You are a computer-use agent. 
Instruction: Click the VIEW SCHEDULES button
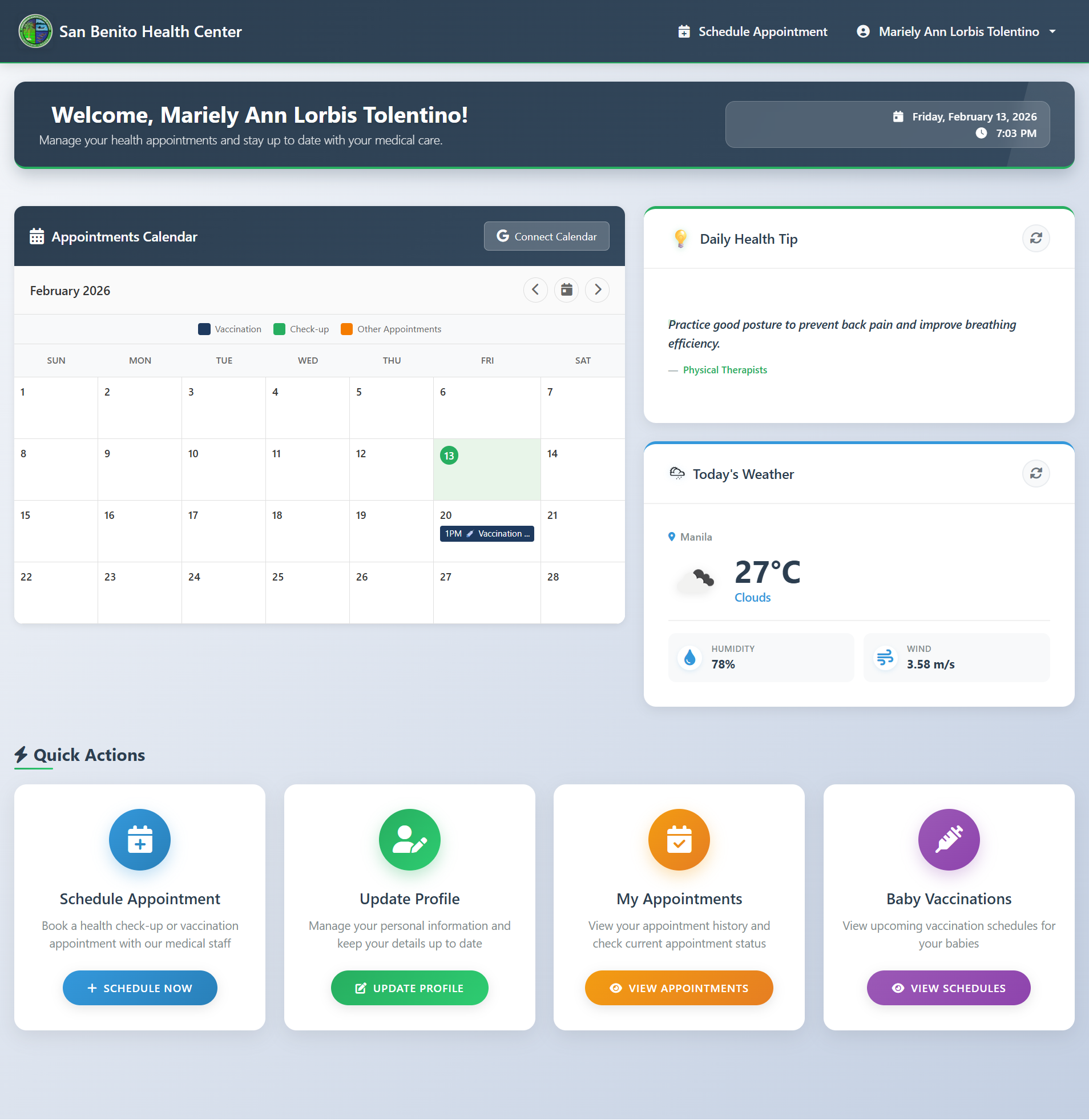[x=947, y=988]
